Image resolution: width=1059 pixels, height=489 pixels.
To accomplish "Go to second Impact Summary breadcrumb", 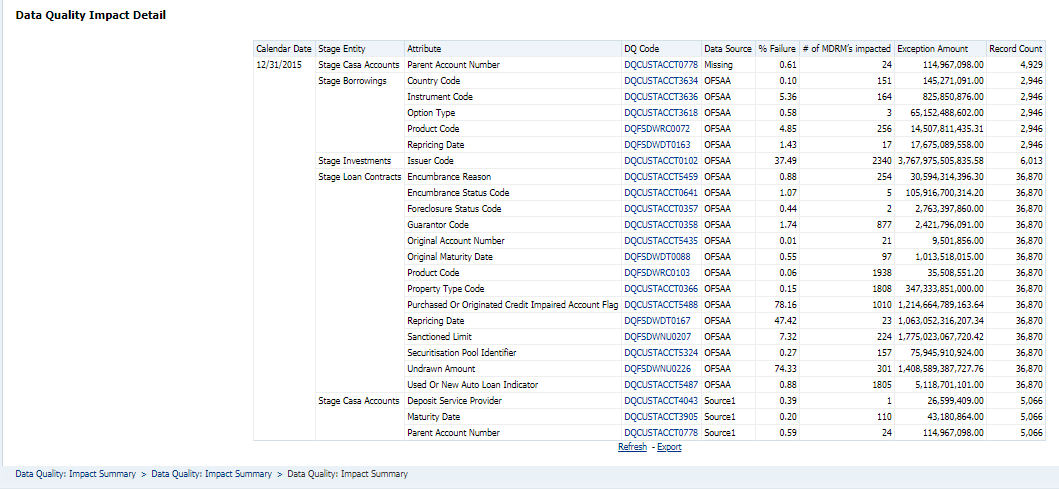I will coord(211,474).
